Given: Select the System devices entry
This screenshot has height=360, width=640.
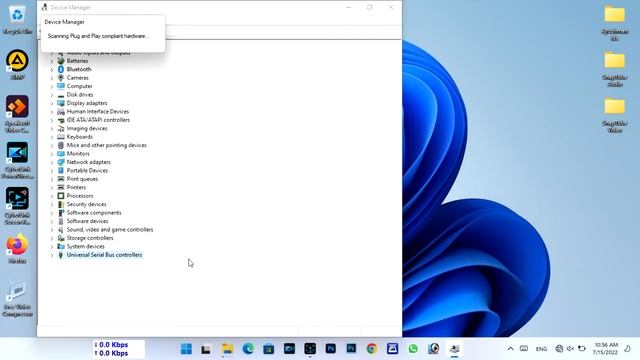Looking at the screenshot, I should (85, 247).
